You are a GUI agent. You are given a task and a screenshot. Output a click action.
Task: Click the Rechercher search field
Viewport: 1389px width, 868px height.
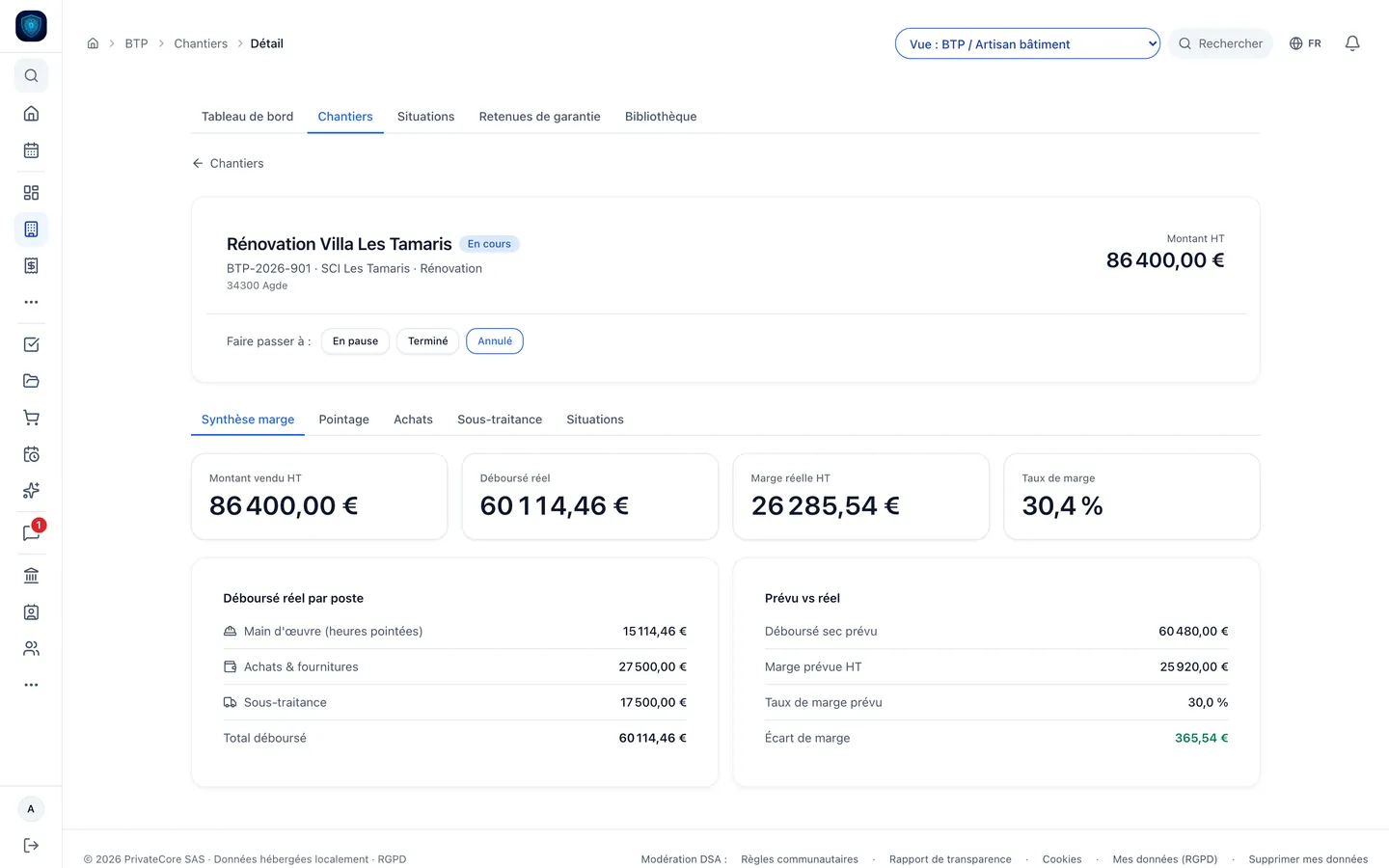pos(1220,43)
